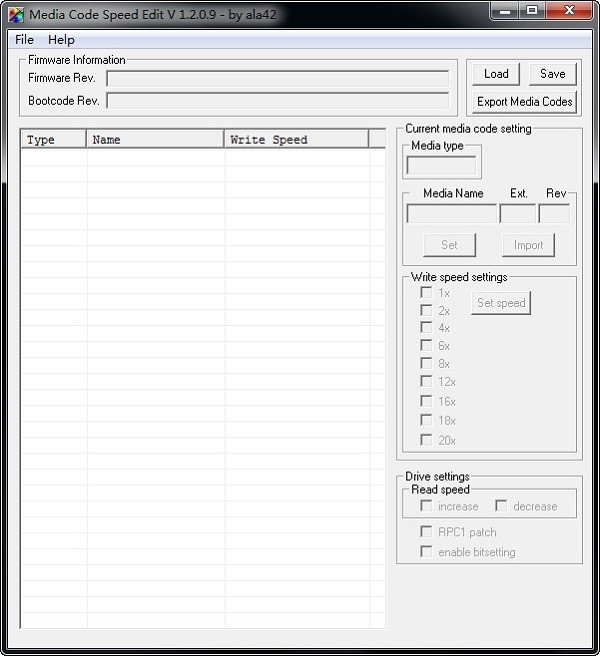Click the Load button
Image resolution: width=600 pixels, height=656 pixels.
[x=496, y=74]
